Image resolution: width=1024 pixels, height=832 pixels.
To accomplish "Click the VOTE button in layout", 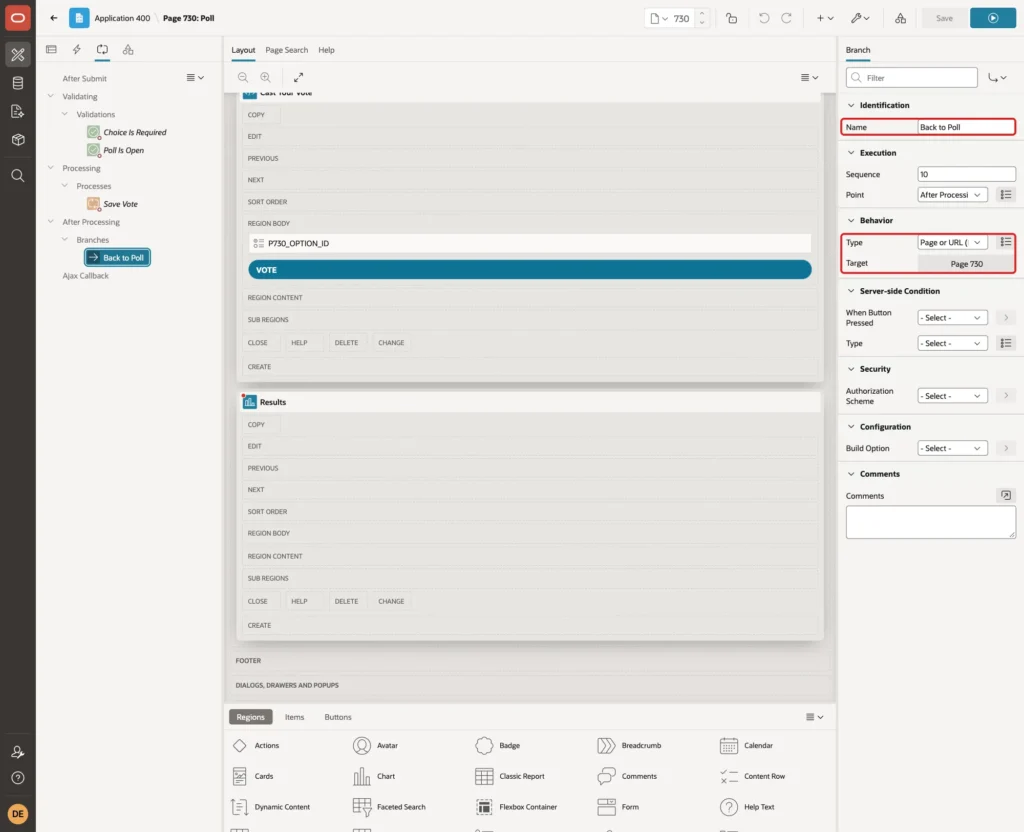I will click(x=530, y=270).
